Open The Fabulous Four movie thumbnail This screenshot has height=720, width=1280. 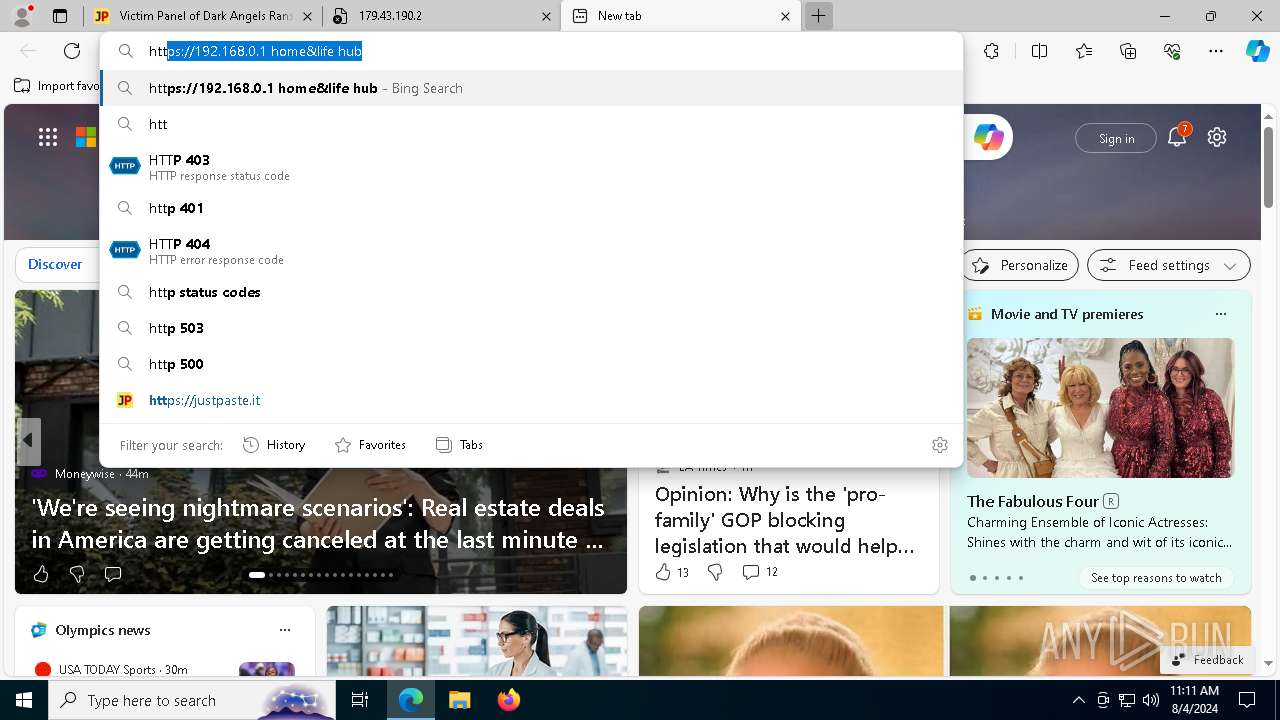[x=1100, y=408]
